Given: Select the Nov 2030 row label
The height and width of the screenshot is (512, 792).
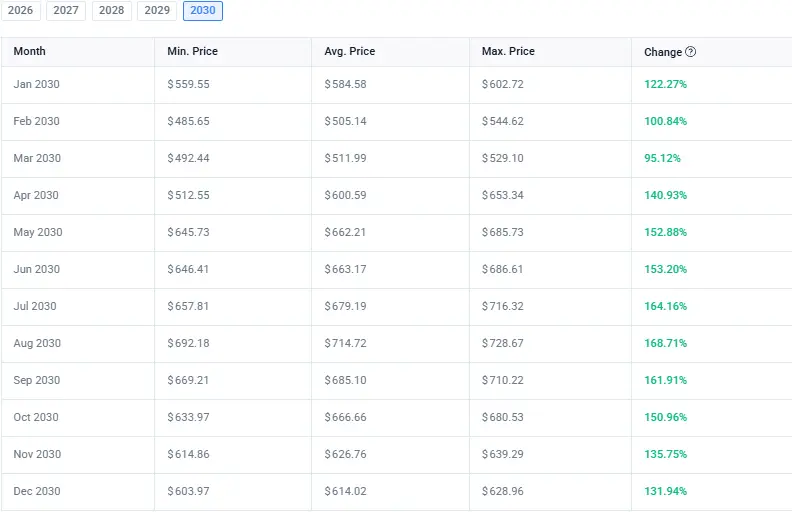Looking at the screenshot, I should pyautogui.click(x=37, y=454).
